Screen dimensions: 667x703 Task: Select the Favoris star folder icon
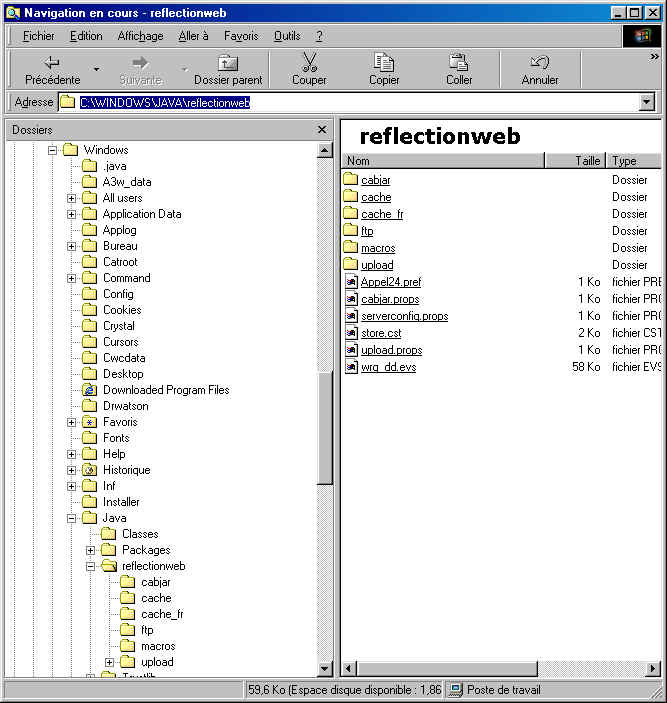(90, 422)
